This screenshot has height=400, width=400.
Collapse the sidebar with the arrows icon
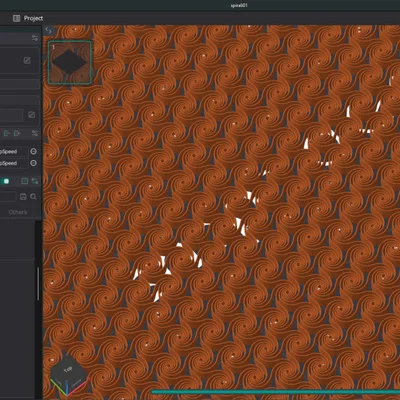[x=48, y=31]
